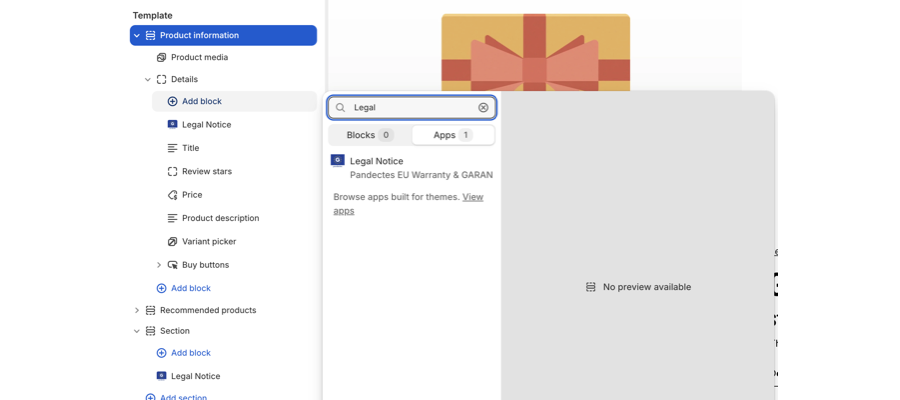Open the Product media block
The image size is (900, 400).
(199, 57)
